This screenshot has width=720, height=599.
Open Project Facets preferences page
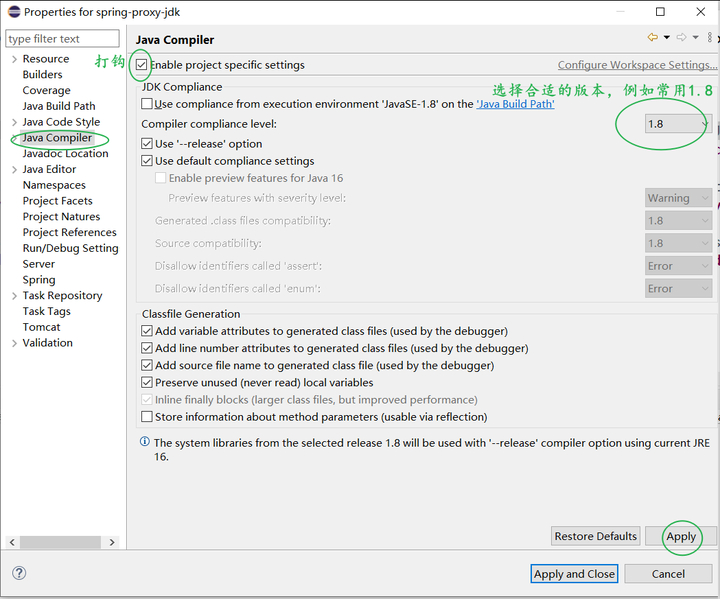pos(57,201)
